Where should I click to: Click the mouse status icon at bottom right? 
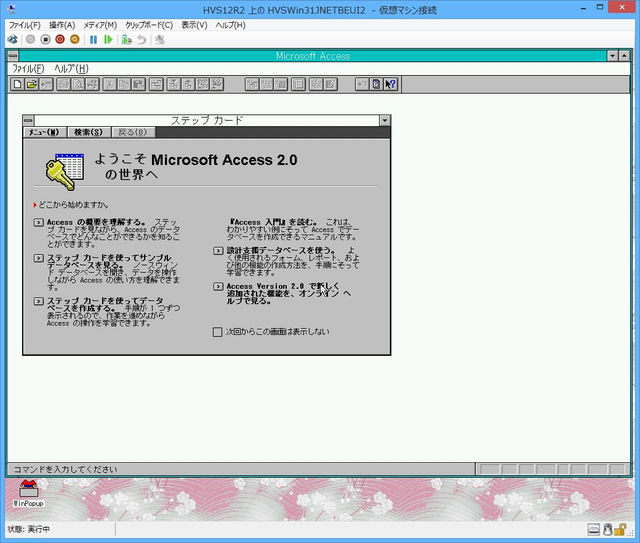click(x=608, y=530)
